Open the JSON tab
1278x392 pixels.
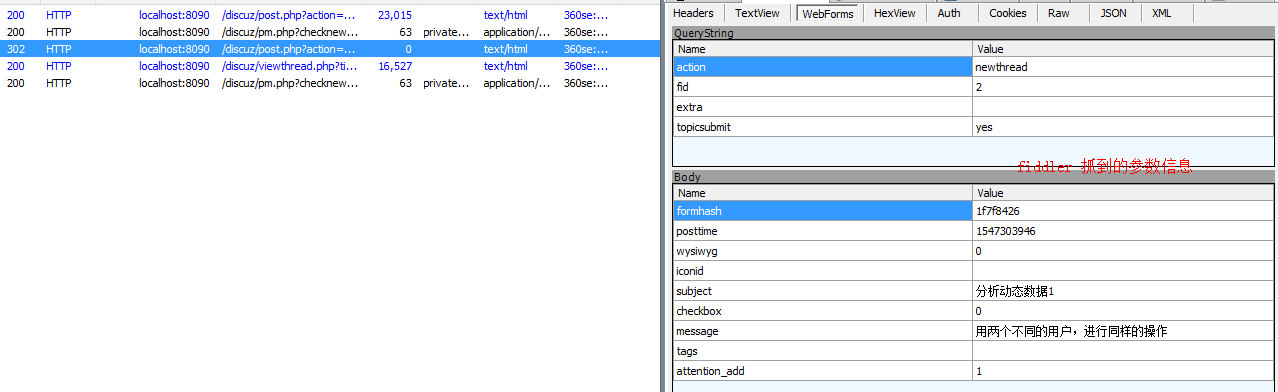[1112, 13]
